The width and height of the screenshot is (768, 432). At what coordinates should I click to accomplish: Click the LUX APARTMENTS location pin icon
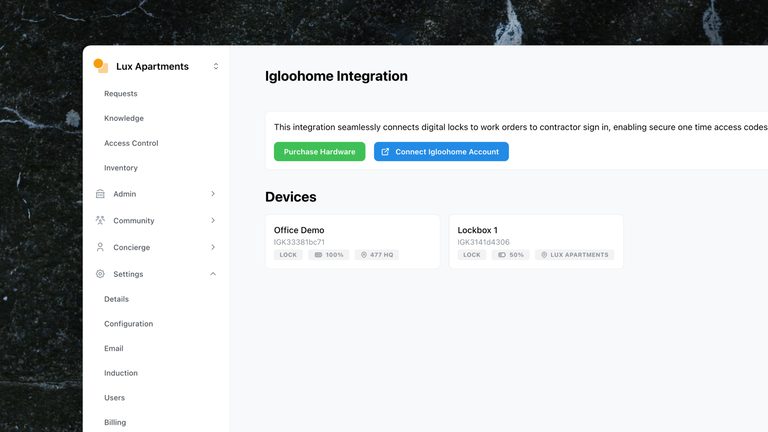pos(544,255)
